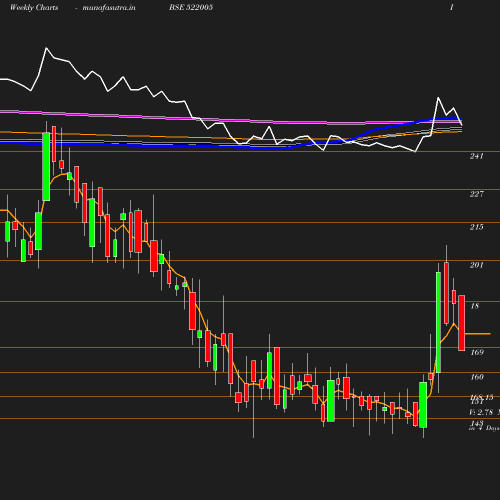Click the 'munafasutra.in' site label
Screen dimensions: 500x500
(x=109, y=7)
